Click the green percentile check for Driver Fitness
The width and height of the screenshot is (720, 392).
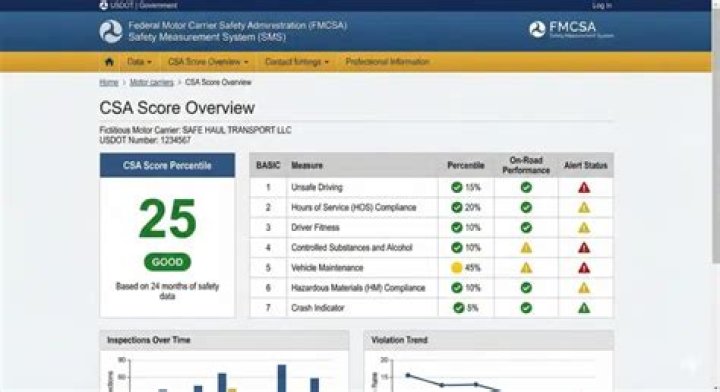pos(456,227)
